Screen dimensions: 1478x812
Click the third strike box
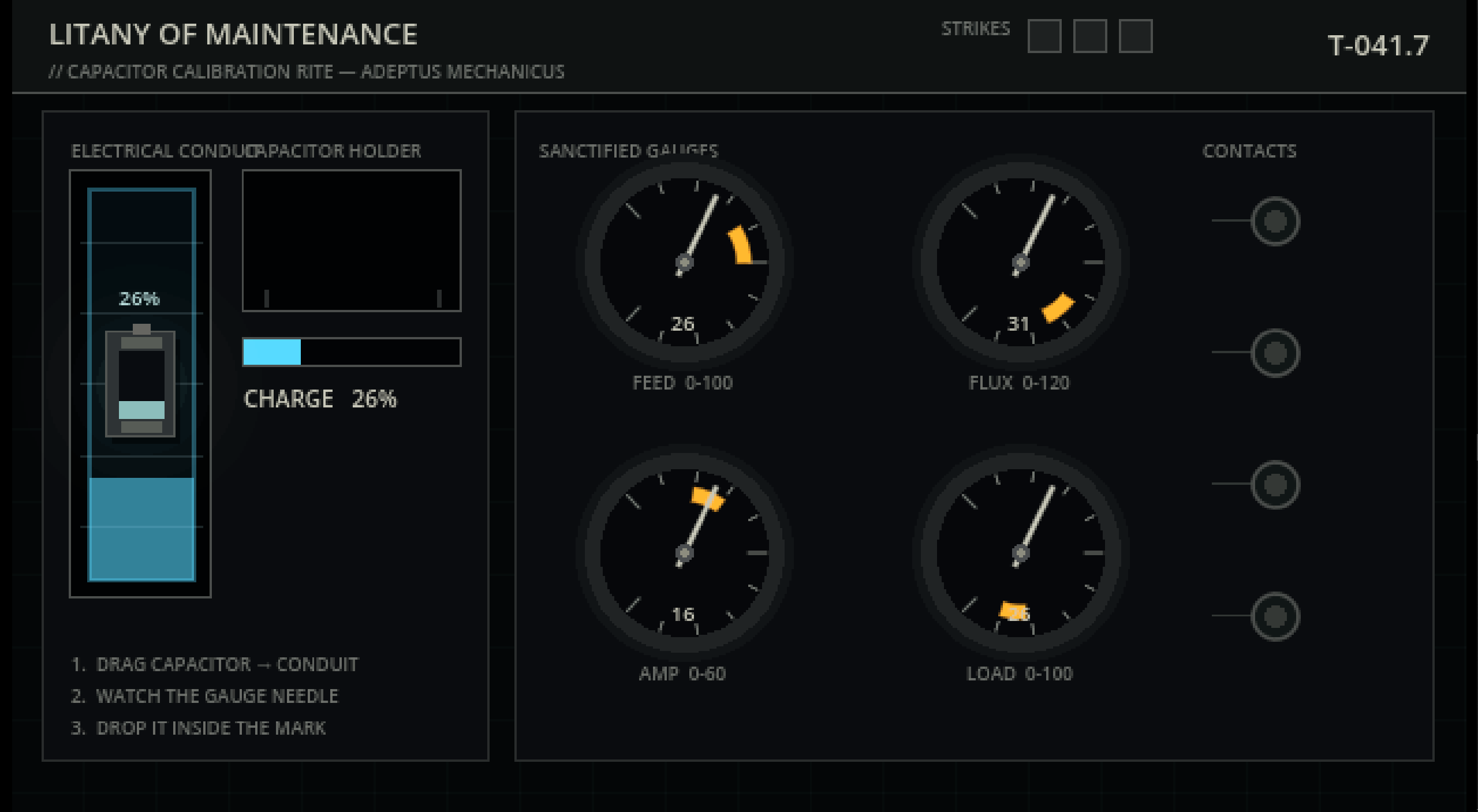click(1135, 36)
